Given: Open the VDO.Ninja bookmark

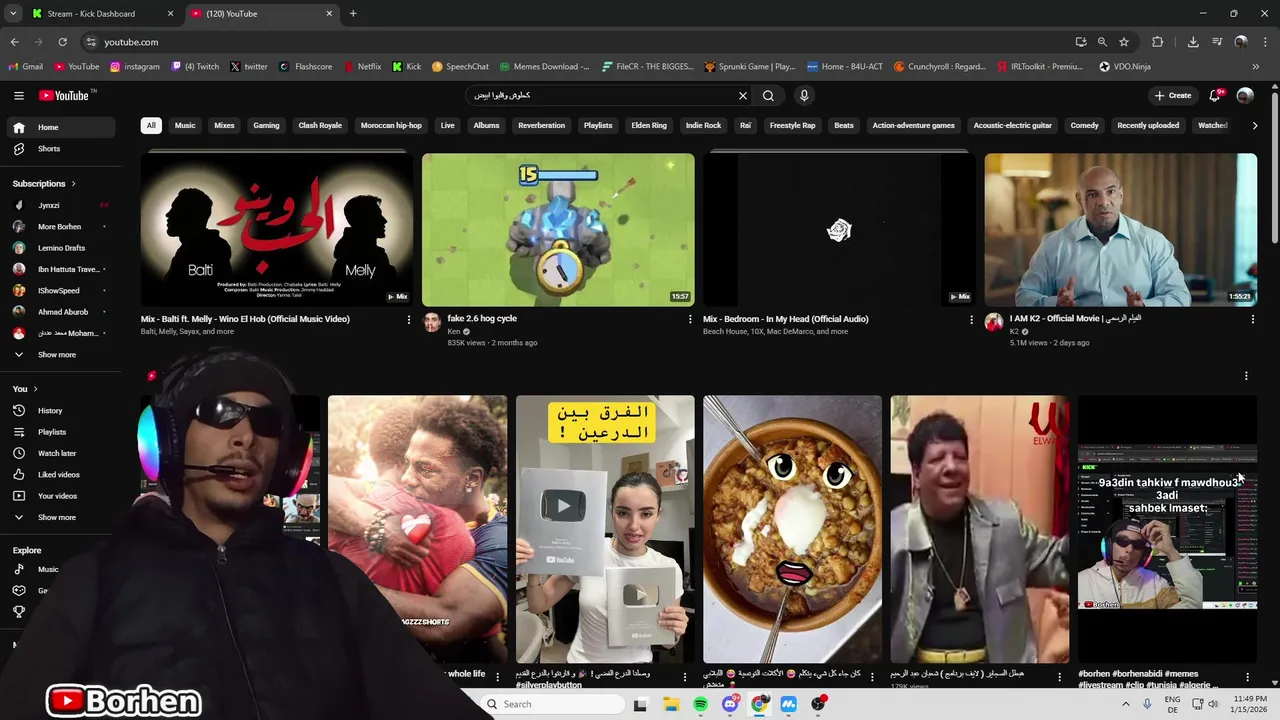Looking at the screenshot, I should click(1125, 67).
